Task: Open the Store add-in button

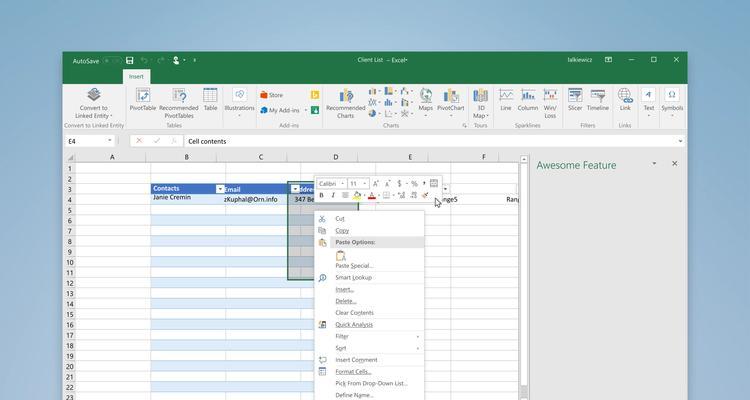Action: (x=271, y=95)
